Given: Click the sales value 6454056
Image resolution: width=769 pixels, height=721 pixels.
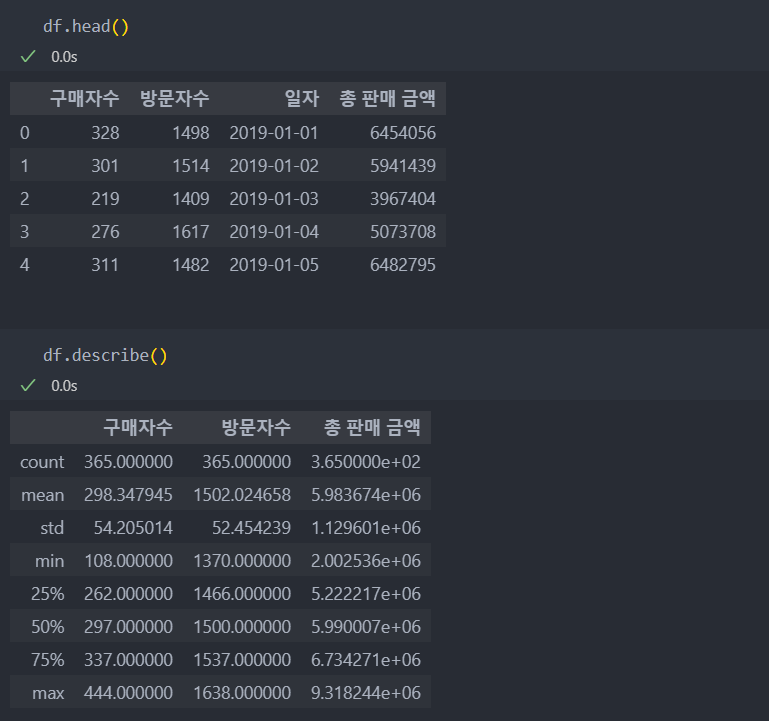Looking at the screenshot, I should click(x=403, y=132).
